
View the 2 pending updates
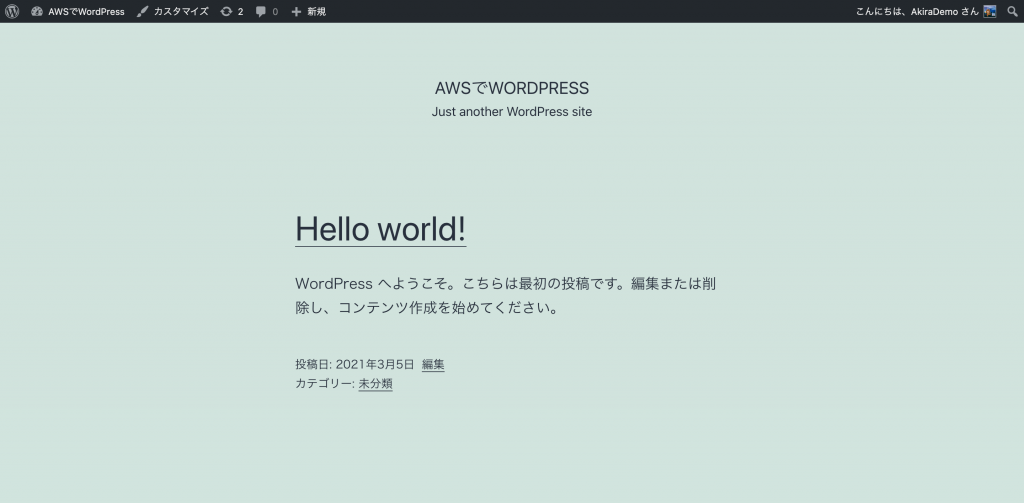tap(232, 11)
